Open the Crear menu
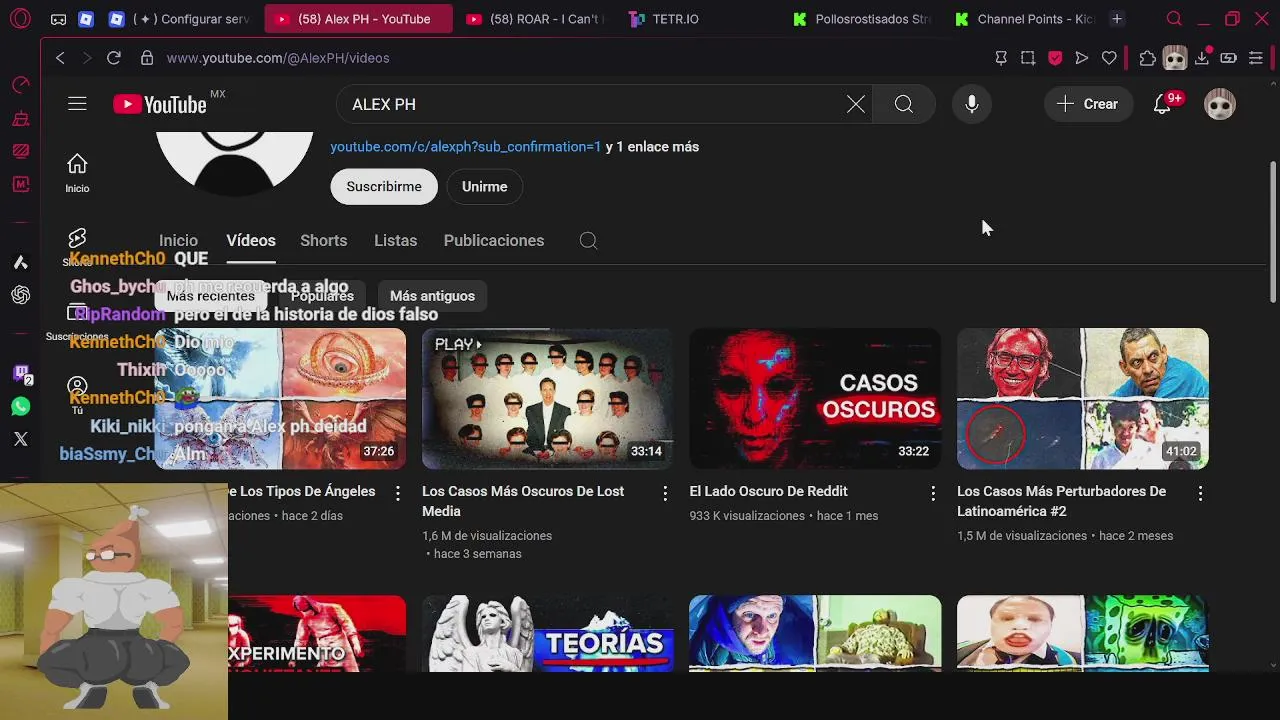This screenshot has height=720, width=1280. coord(1087,104)
